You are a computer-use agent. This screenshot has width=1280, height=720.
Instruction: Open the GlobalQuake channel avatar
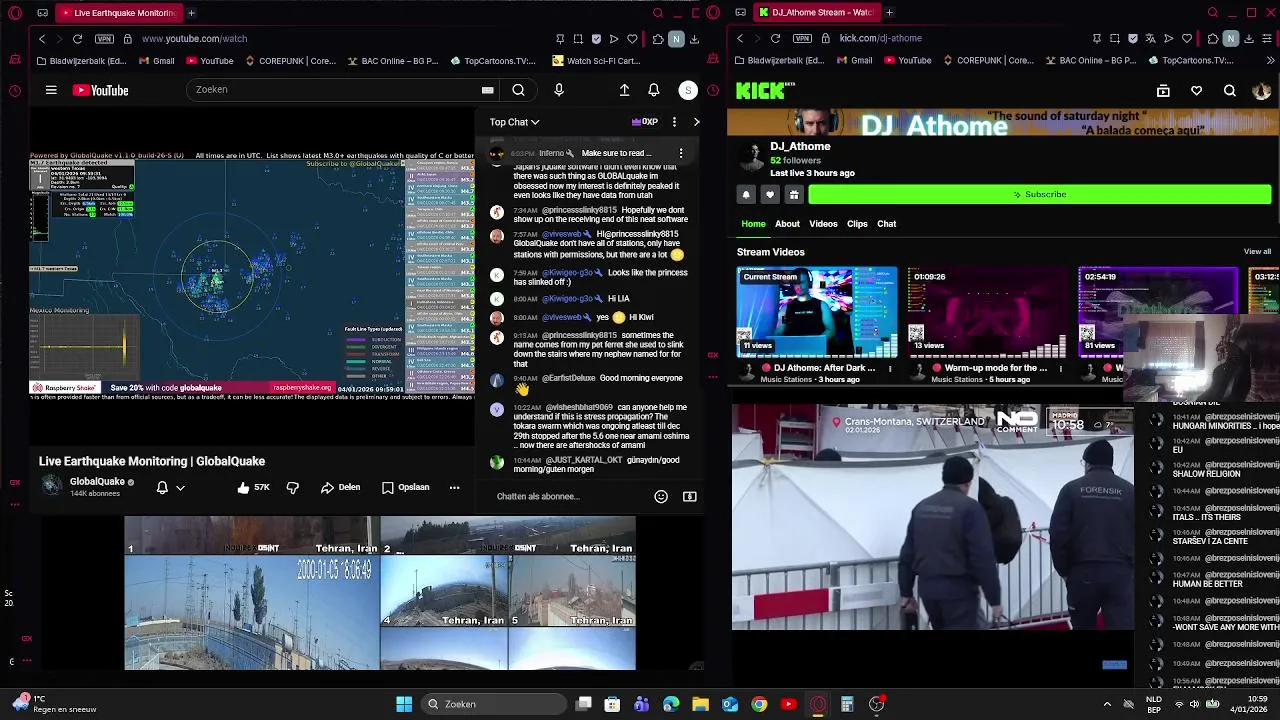[x=51, y=486]
